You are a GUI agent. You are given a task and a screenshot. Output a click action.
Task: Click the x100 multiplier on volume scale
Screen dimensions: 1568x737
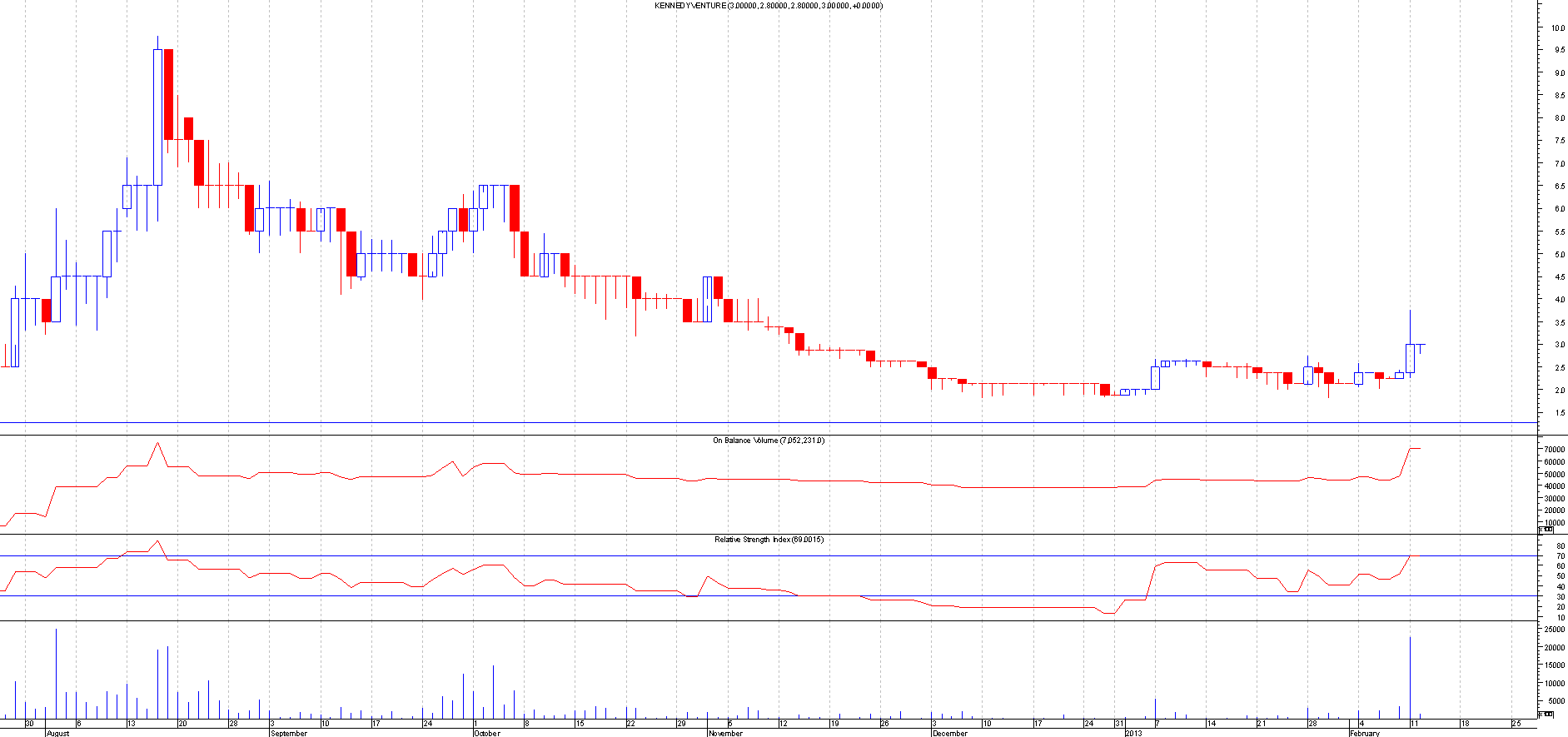[1546, 714]
